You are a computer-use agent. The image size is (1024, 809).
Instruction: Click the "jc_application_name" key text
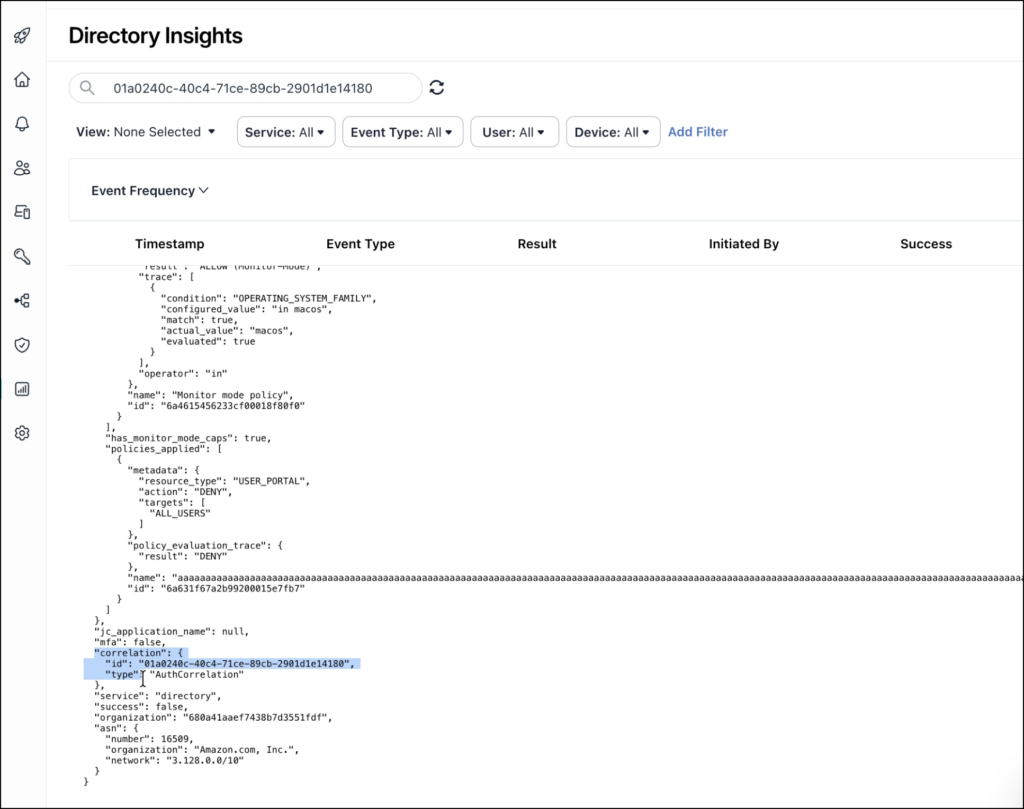pos(153,631)
